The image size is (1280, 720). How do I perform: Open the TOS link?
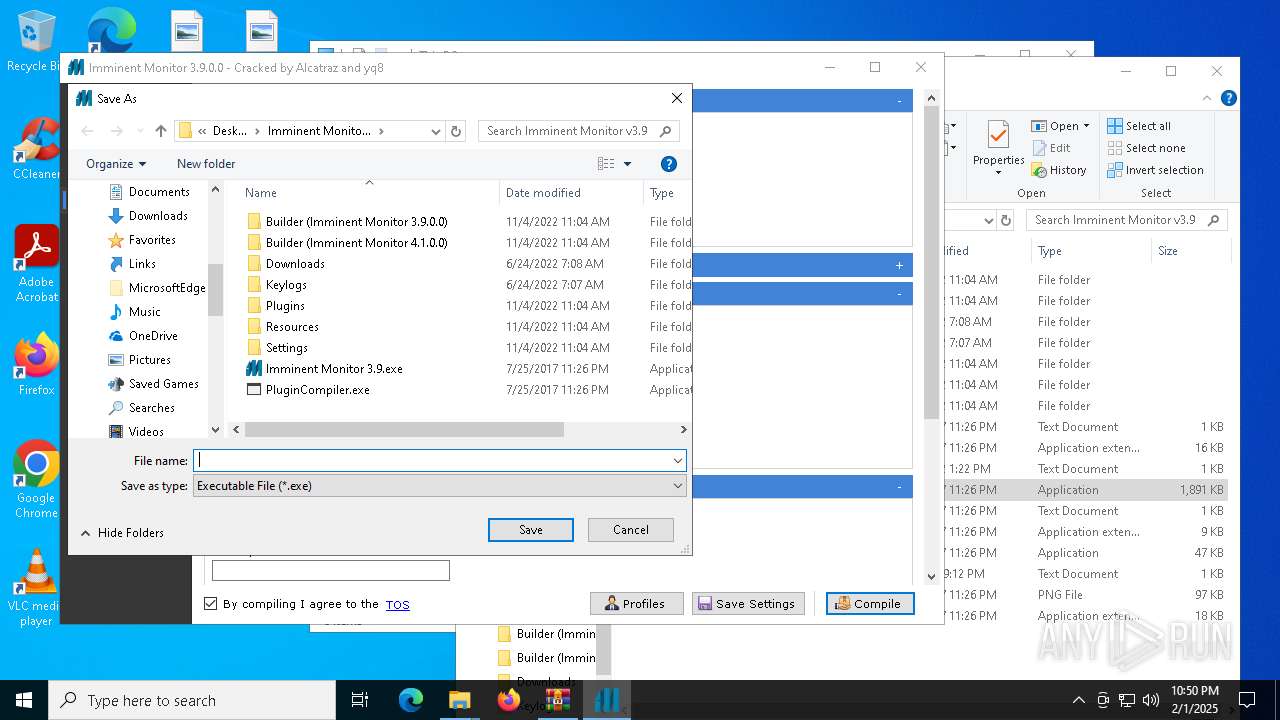(398, 605)
